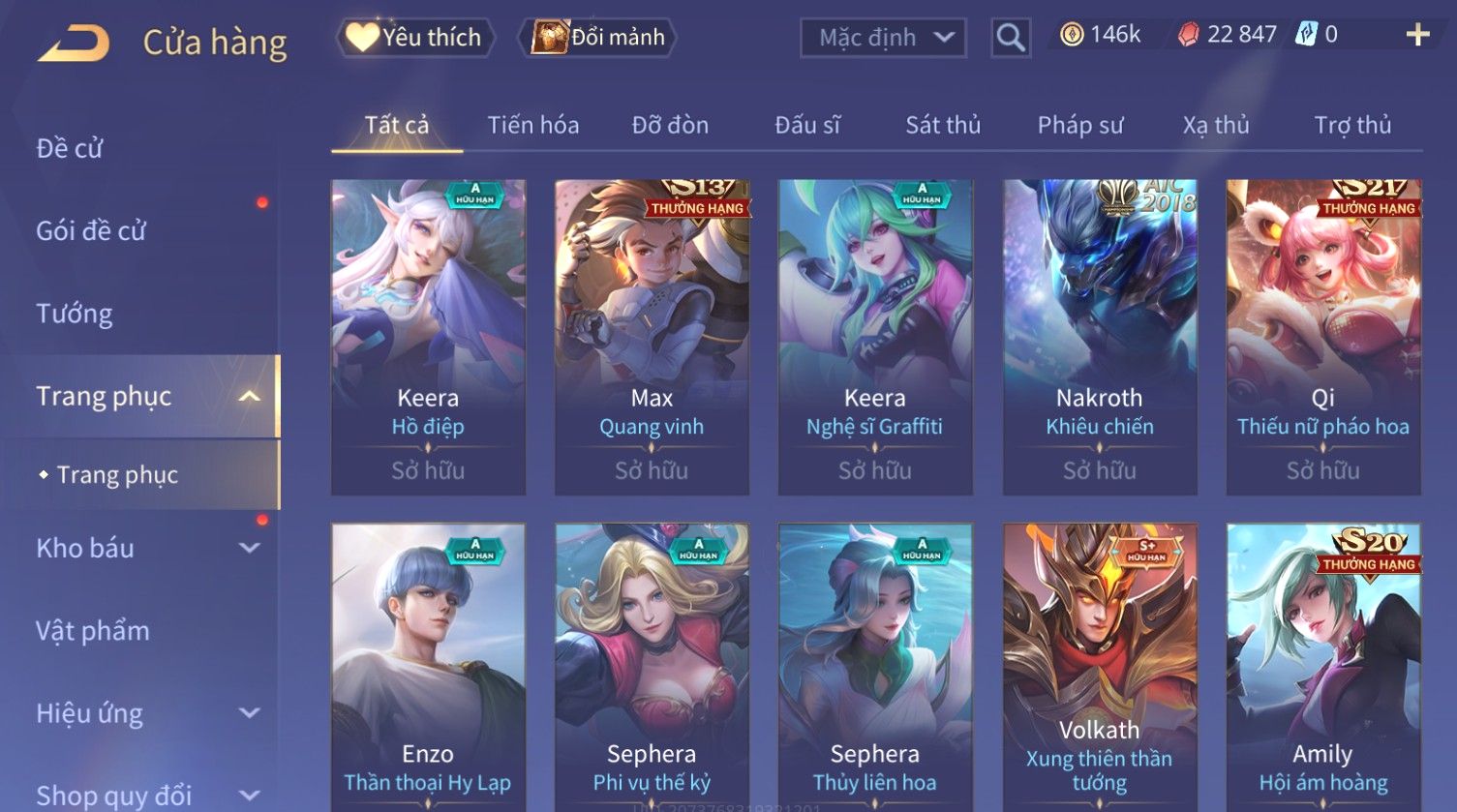Open Đổi mảnh chest button
The width and height of the screenshot is (1457, 812).
tap(597, 38)
